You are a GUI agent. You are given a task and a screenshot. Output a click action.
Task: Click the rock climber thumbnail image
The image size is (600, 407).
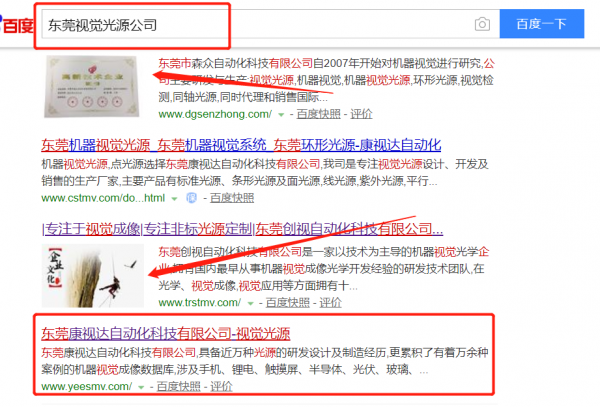point(93,276)
